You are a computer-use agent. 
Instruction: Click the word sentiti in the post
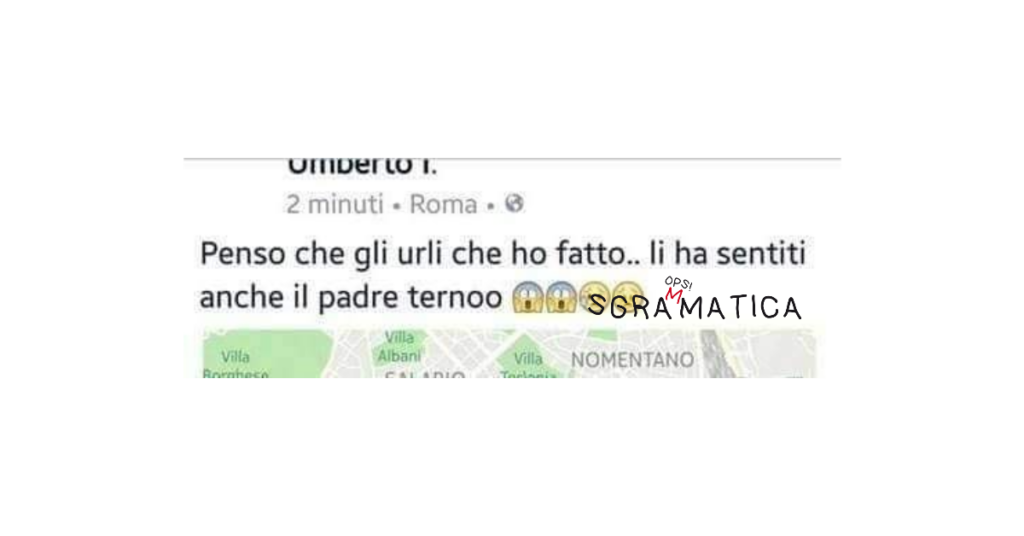tap(761, 253)
